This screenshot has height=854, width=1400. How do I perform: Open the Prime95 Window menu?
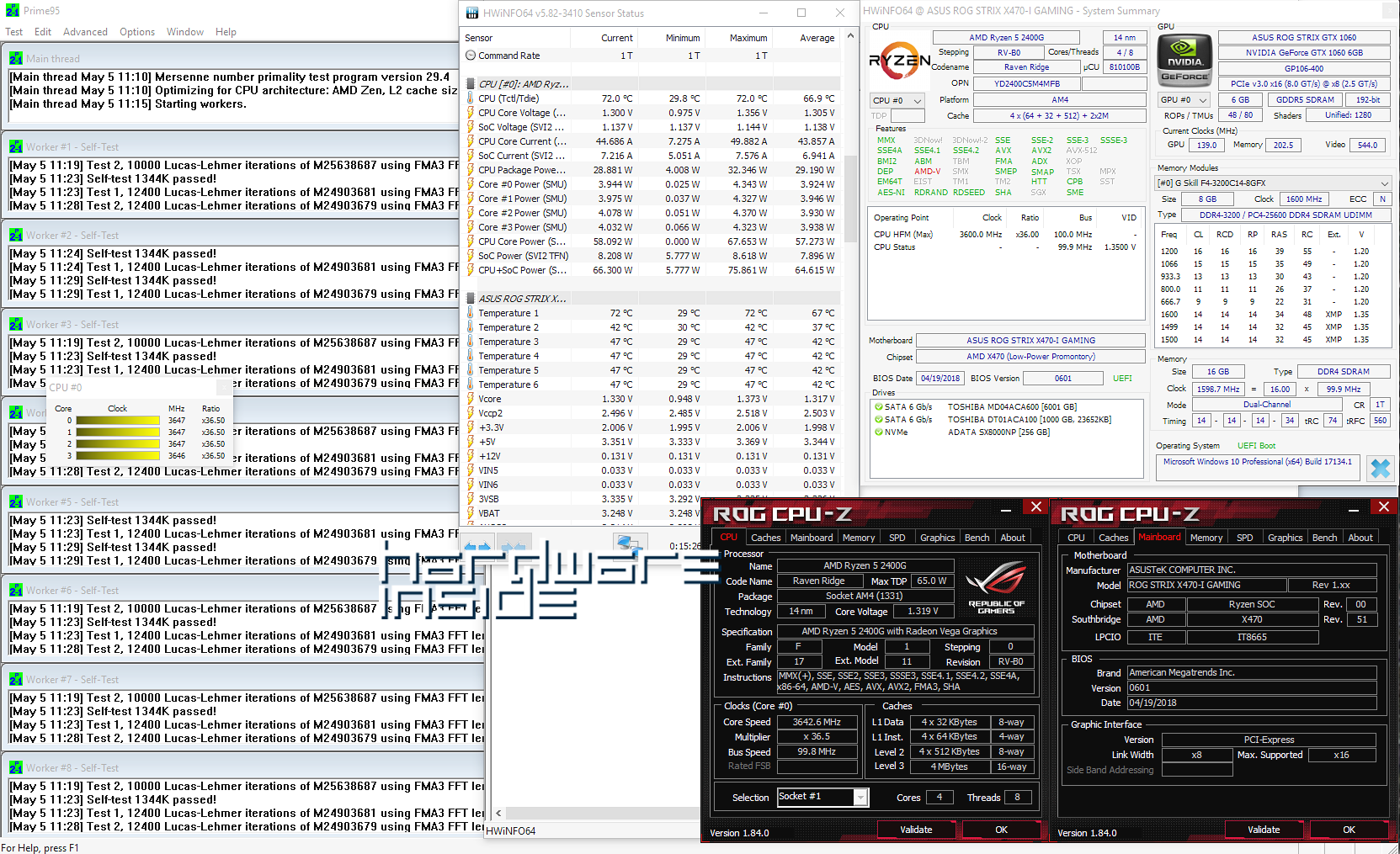(185, 32)
